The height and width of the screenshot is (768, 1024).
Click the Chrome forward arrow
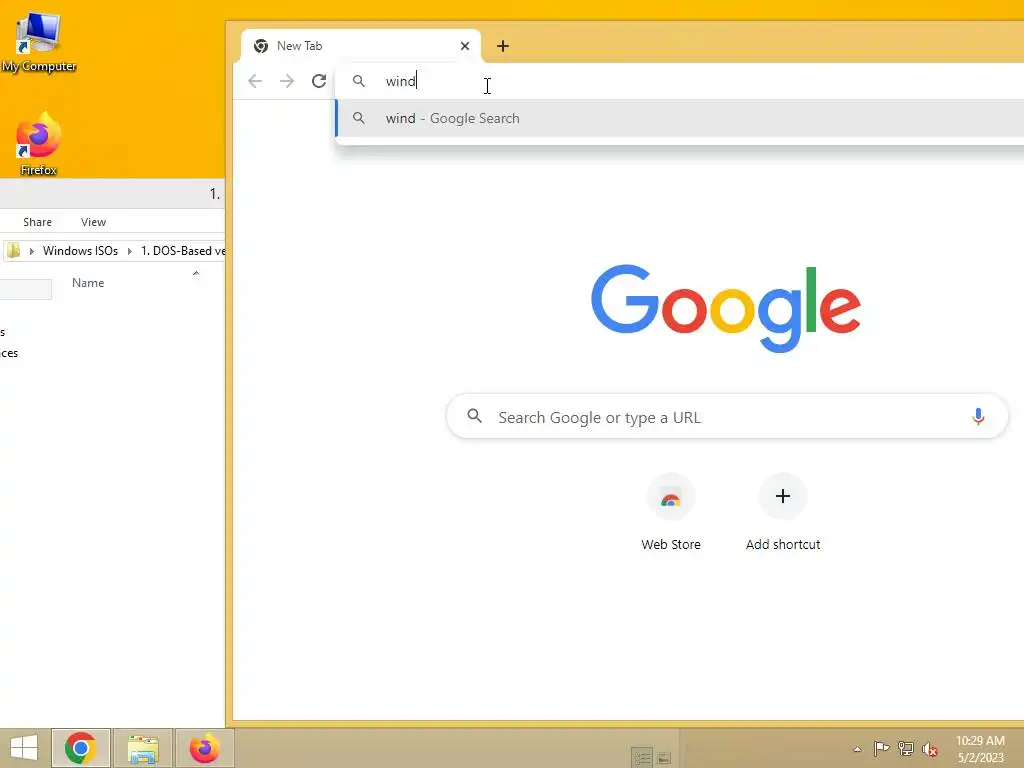tap(287, 81)
